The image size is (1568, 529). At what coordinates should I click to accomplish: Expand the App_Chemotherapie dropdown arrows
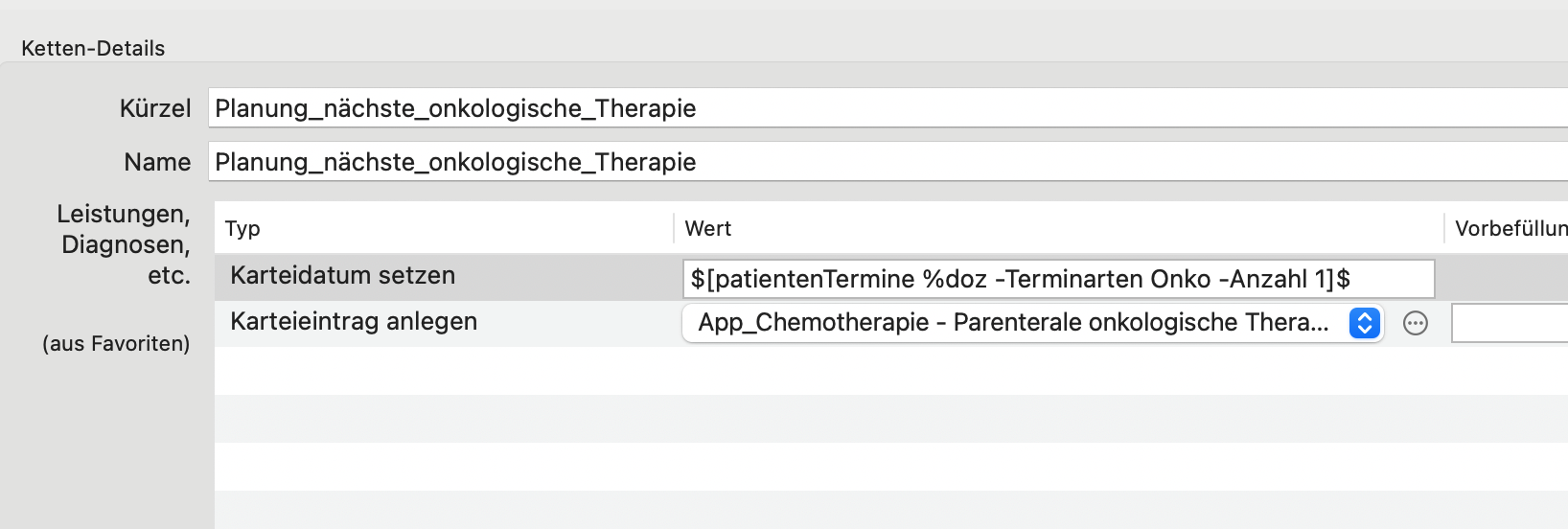1364,323
